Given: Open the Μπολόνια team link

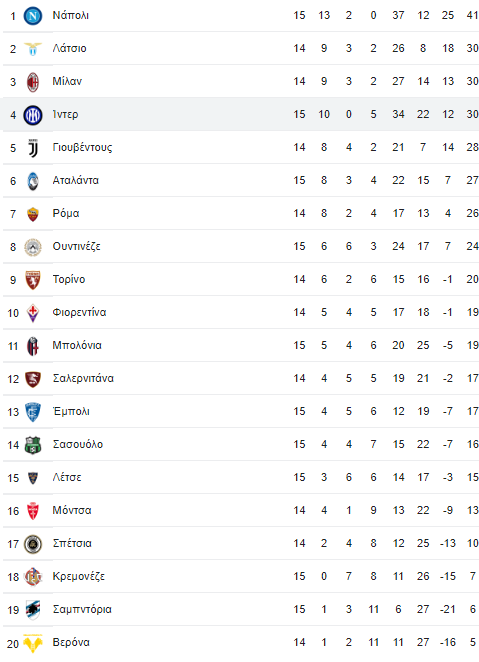Looking at the screenshot, I should 77,345.
